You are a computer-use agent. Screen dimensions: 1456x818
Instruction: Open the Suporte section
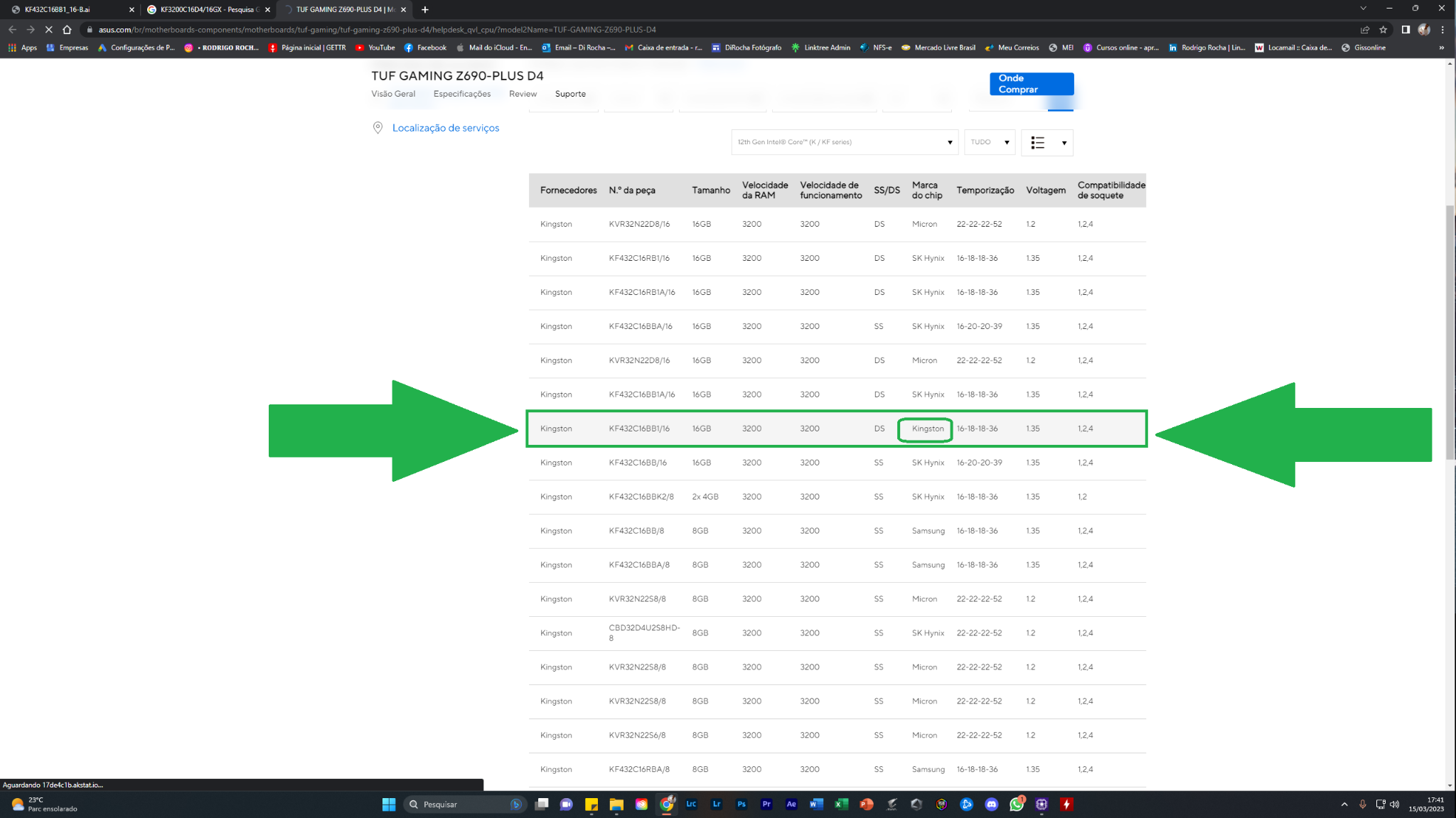(x=570, y=94)
